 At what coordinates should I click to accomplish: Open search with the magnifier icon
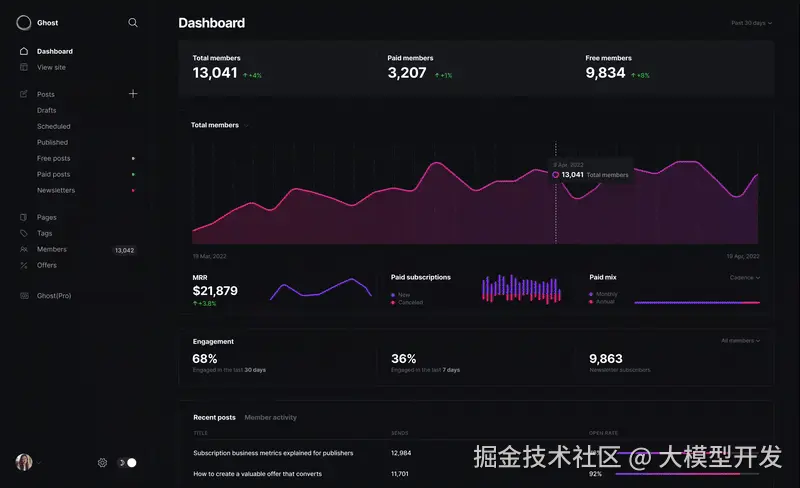(x=133, y=22)
